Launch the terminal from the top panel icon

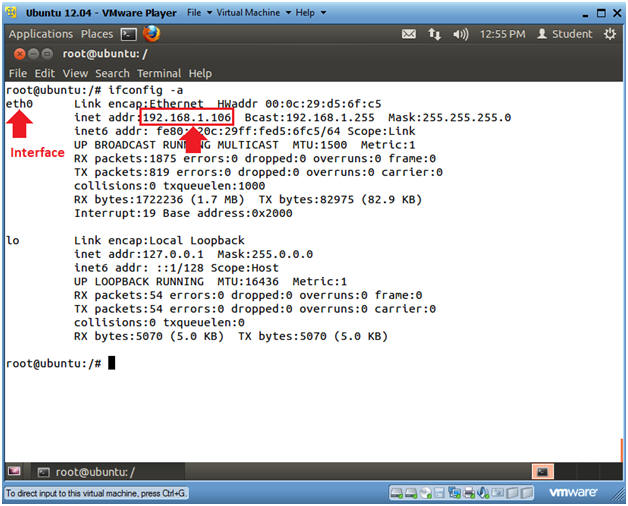tap(129, 34)
